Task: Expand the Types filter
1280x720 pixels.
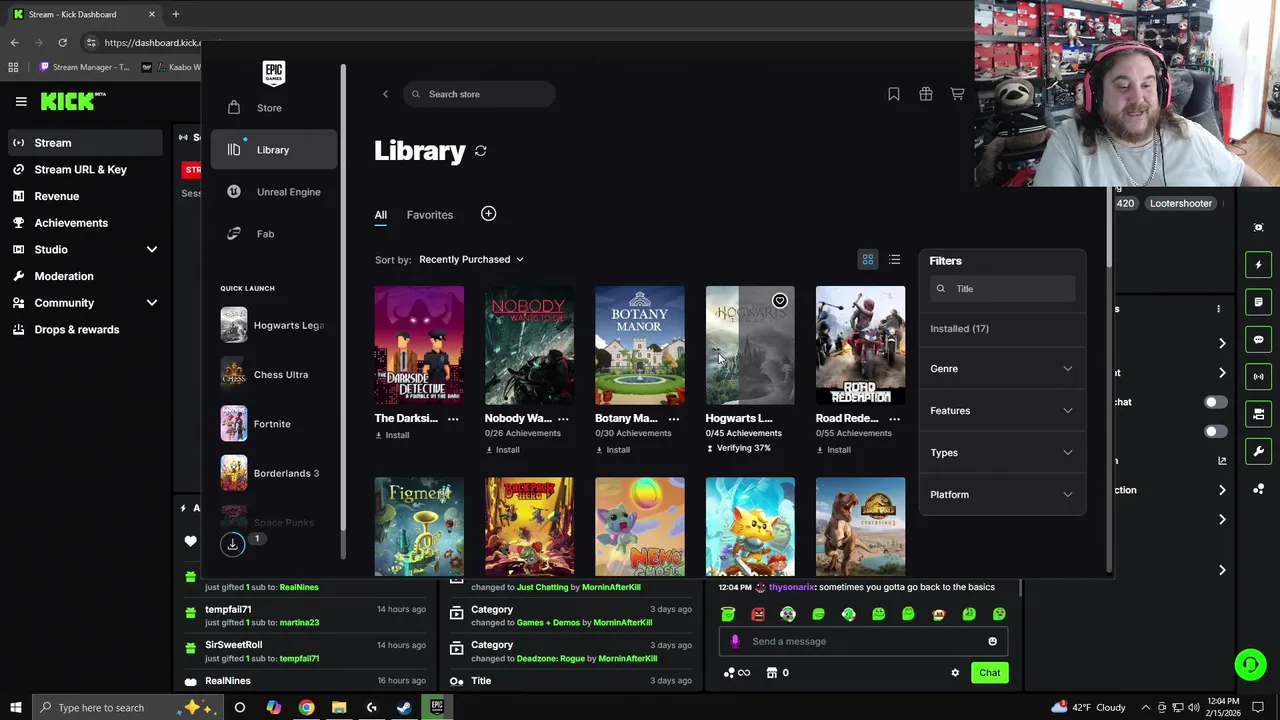Action: coord(1002,453)
